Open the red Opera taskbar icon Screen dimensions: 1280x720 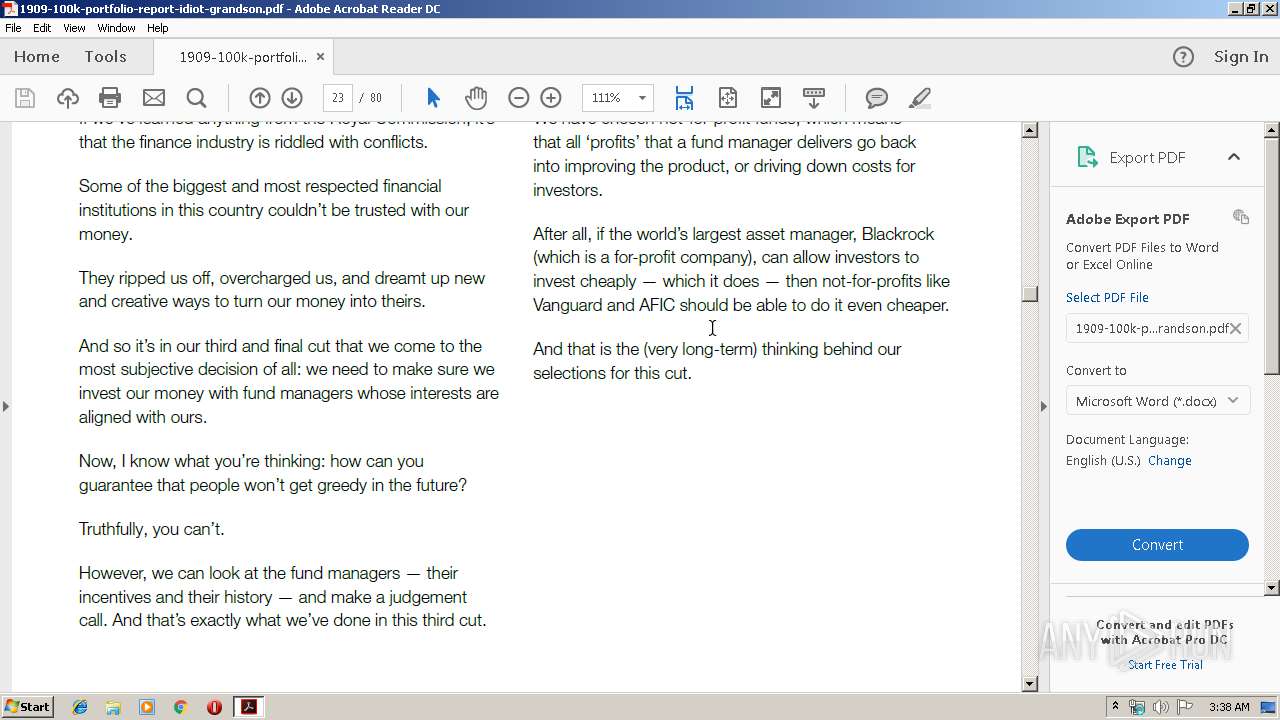pyautogui.click(x=214, y=707)
